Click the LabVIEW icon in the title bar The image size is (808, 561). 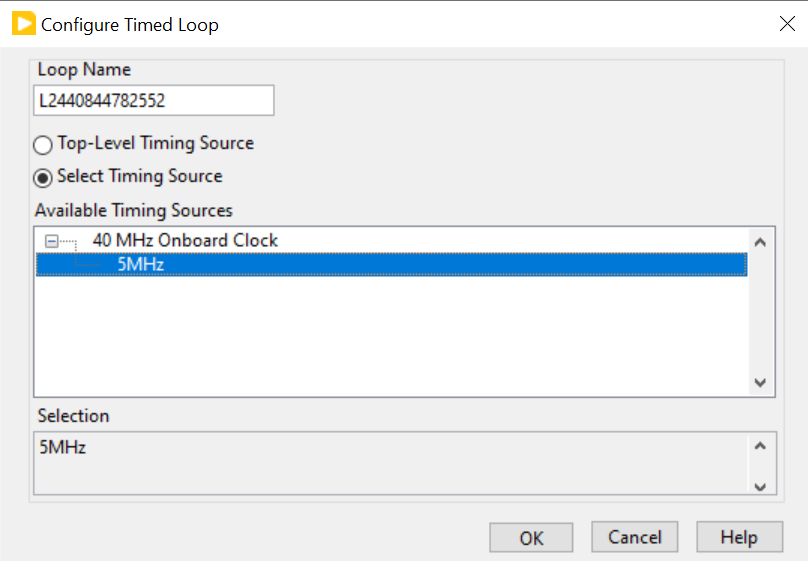click(23, 24)
